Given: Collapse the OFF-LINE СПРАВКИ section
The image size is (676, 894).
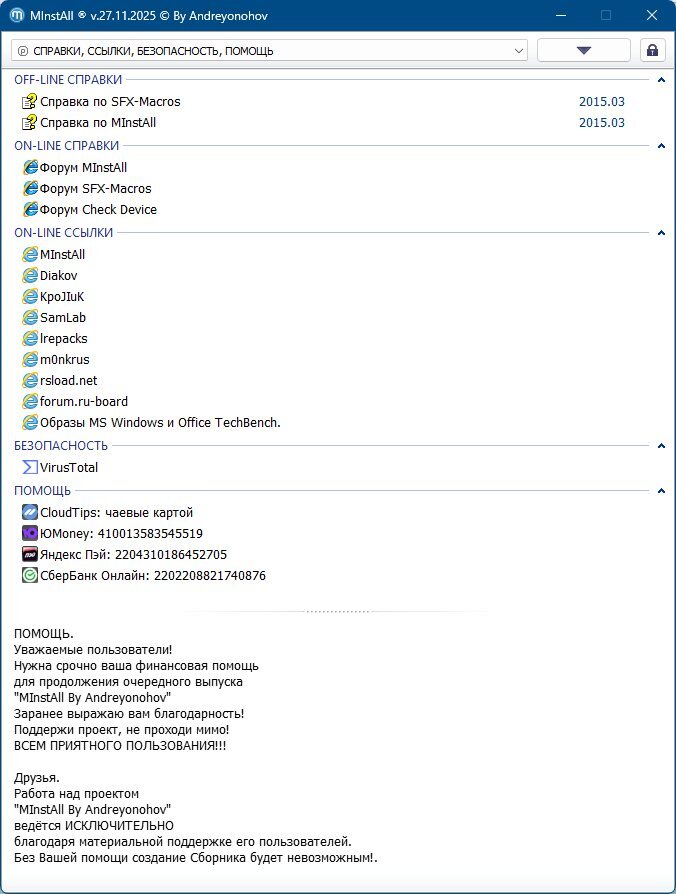Looking at the screenshot, I should (x=661, y=80).
